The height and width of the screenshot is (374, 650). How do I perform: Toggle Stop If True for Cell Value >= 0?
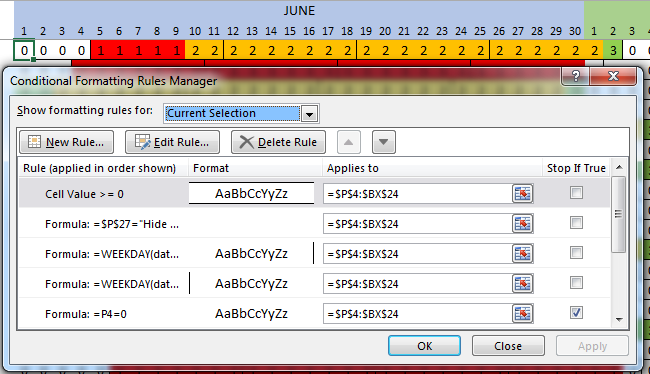(x=576, y=193)
